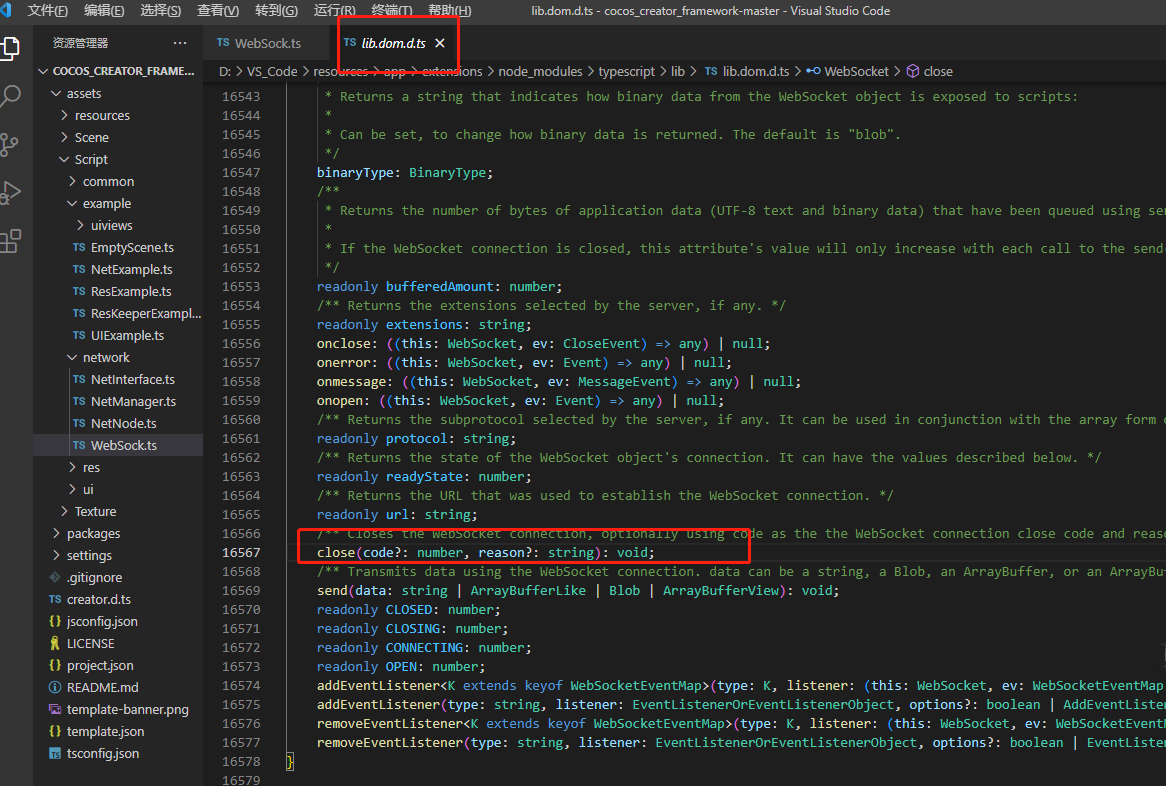Open ResExample.ts file
The width and height of the screenshot is (1166, 786).
[118, 291]
